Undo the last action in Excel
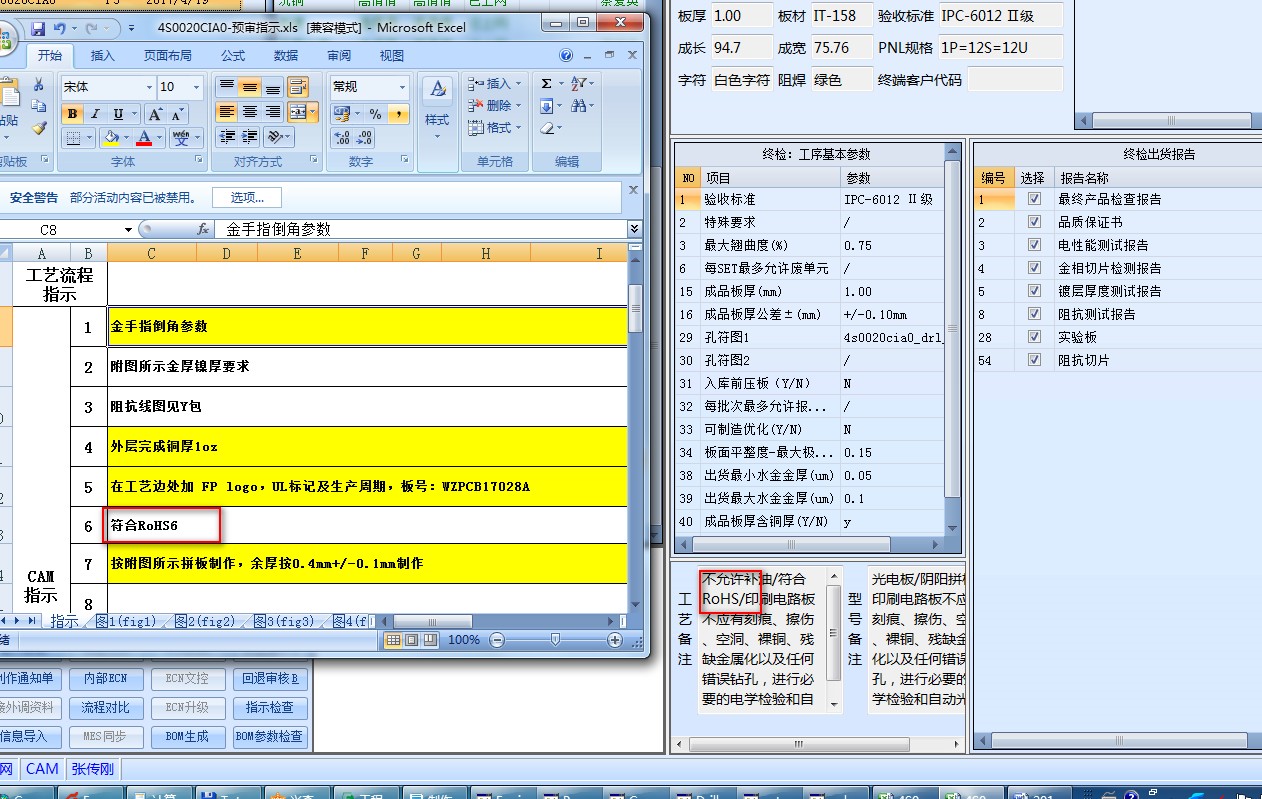 (x=59, y=28)
